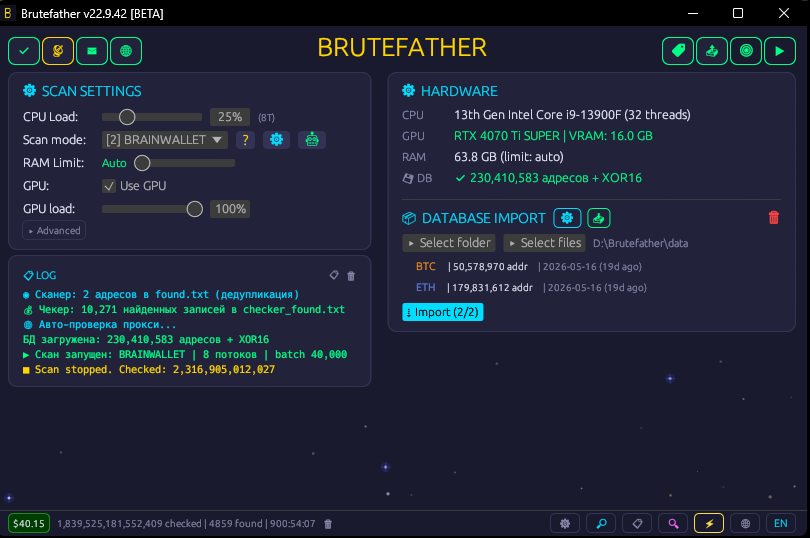Click the green robot icon beside scan mode
The width and height of the screenshot is (810, 538).
311,140
